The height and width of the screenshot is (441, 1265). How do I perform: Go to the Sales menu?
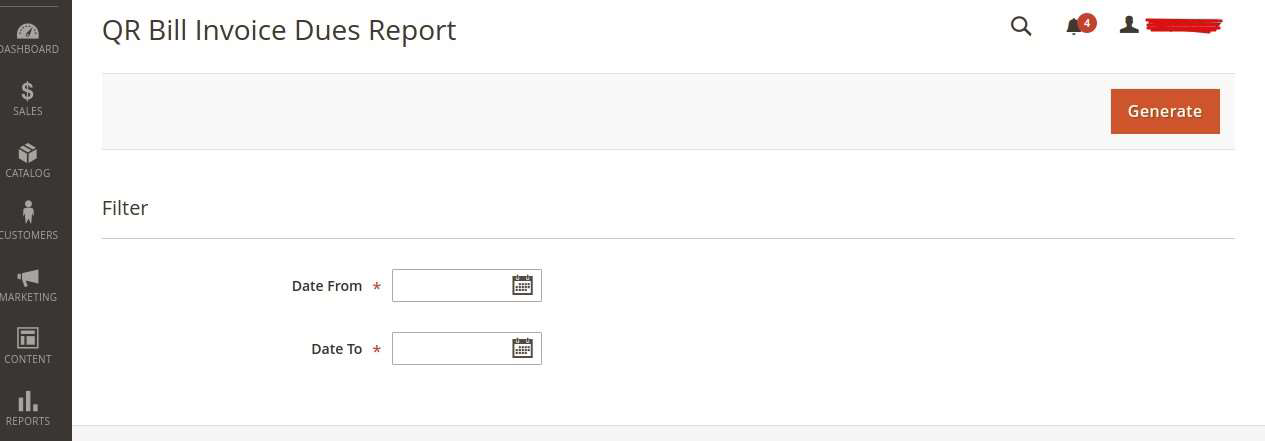click(x=28, y=98)
